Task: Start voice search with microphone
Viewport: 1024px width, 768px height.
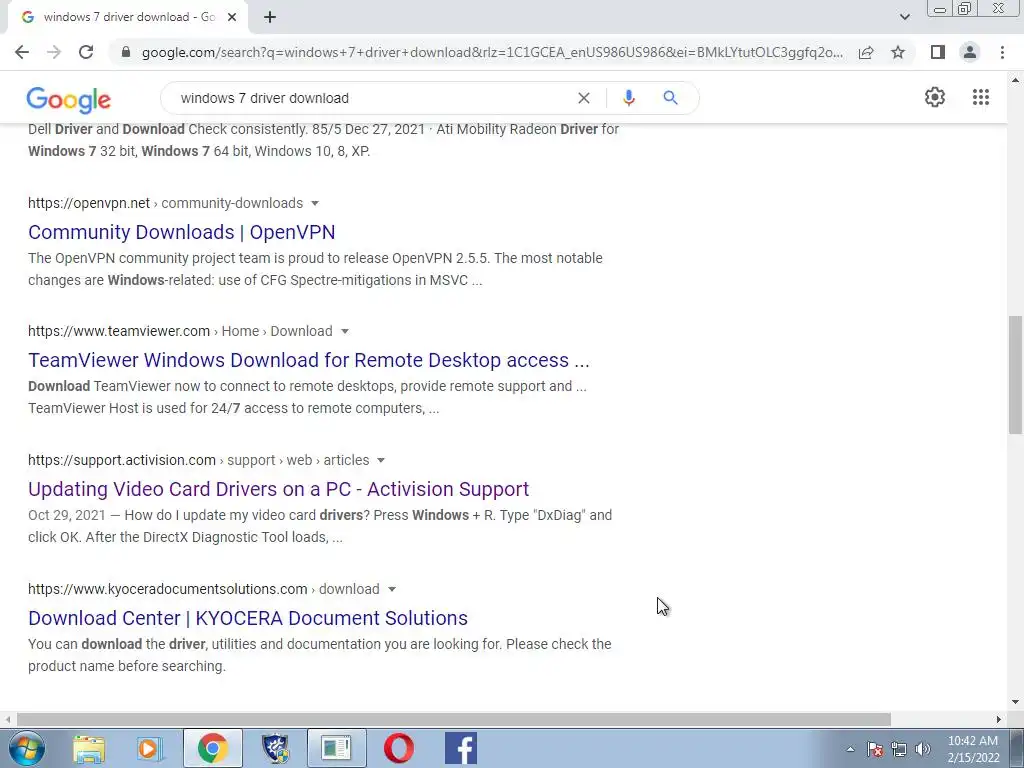Action: tap(628, 98)
